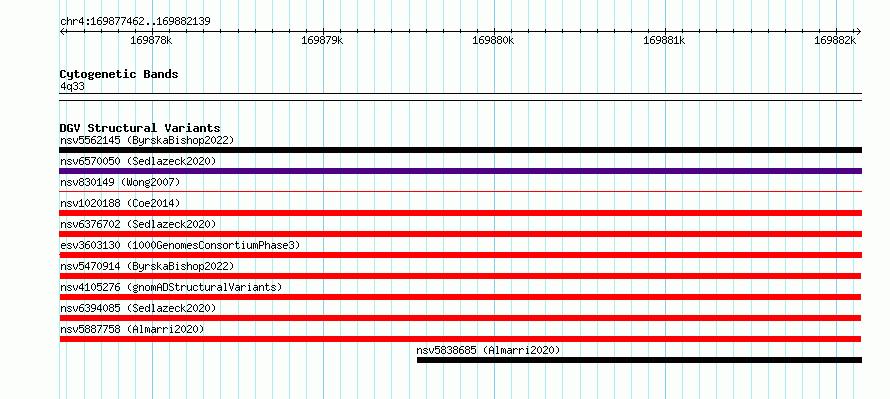The height and width of the screenshot is (399, 890).
Task: Click the black nsv5838685 variant bar
Action: (639, 360)
